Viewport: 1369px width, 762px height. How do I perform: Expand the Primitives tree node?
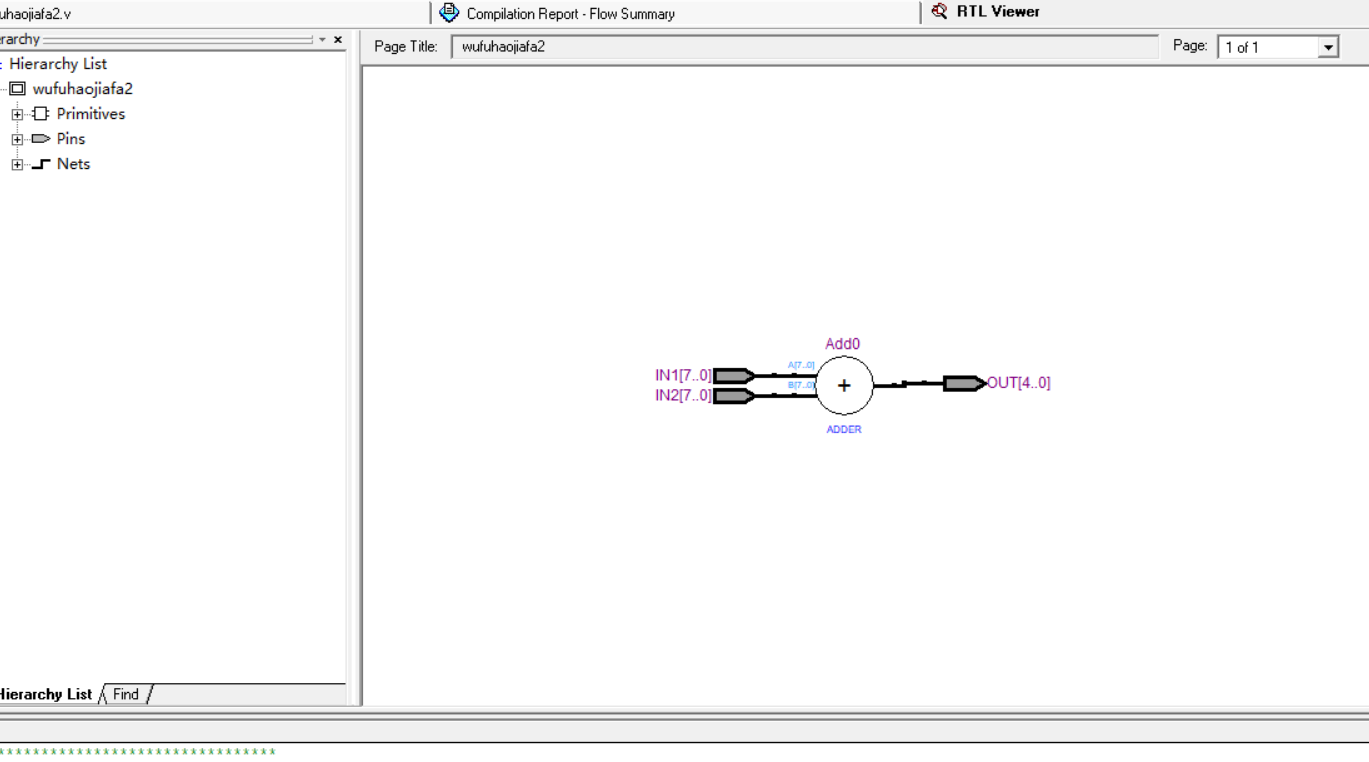[17, 114]
